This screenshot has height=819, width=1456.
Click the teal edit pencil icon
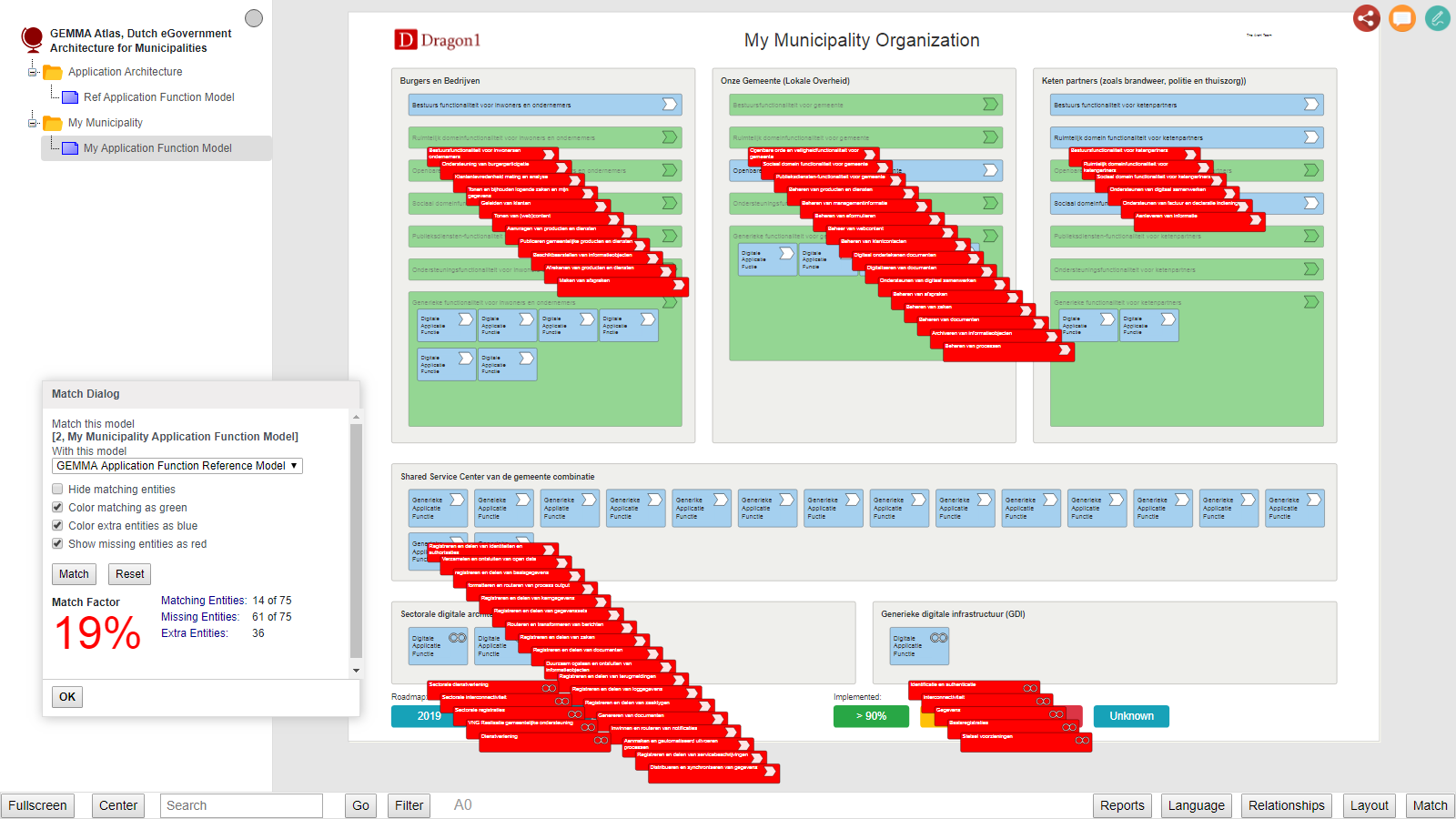1438,18
